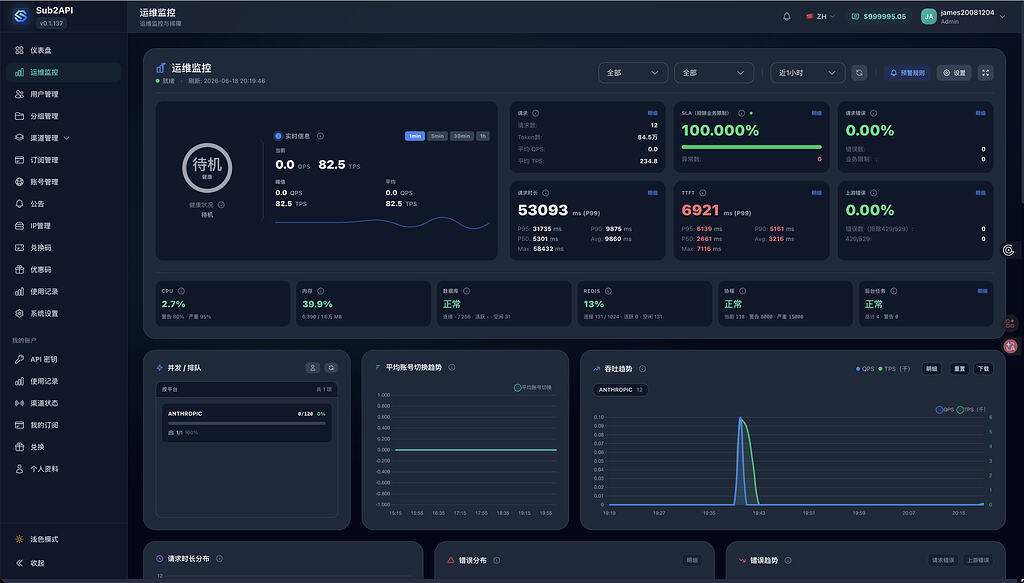Enter fullscreen with the expand icon

[x=985, y=73]
